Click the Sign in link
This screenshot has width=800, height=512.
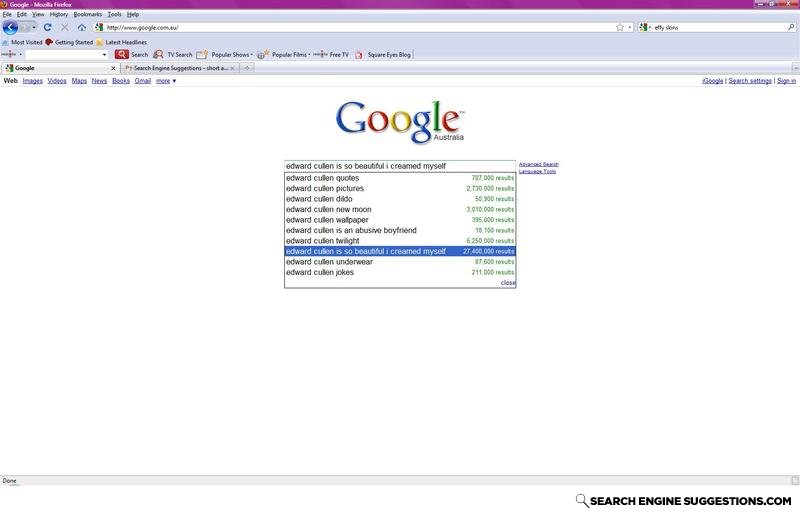click(x=786, y=81)
